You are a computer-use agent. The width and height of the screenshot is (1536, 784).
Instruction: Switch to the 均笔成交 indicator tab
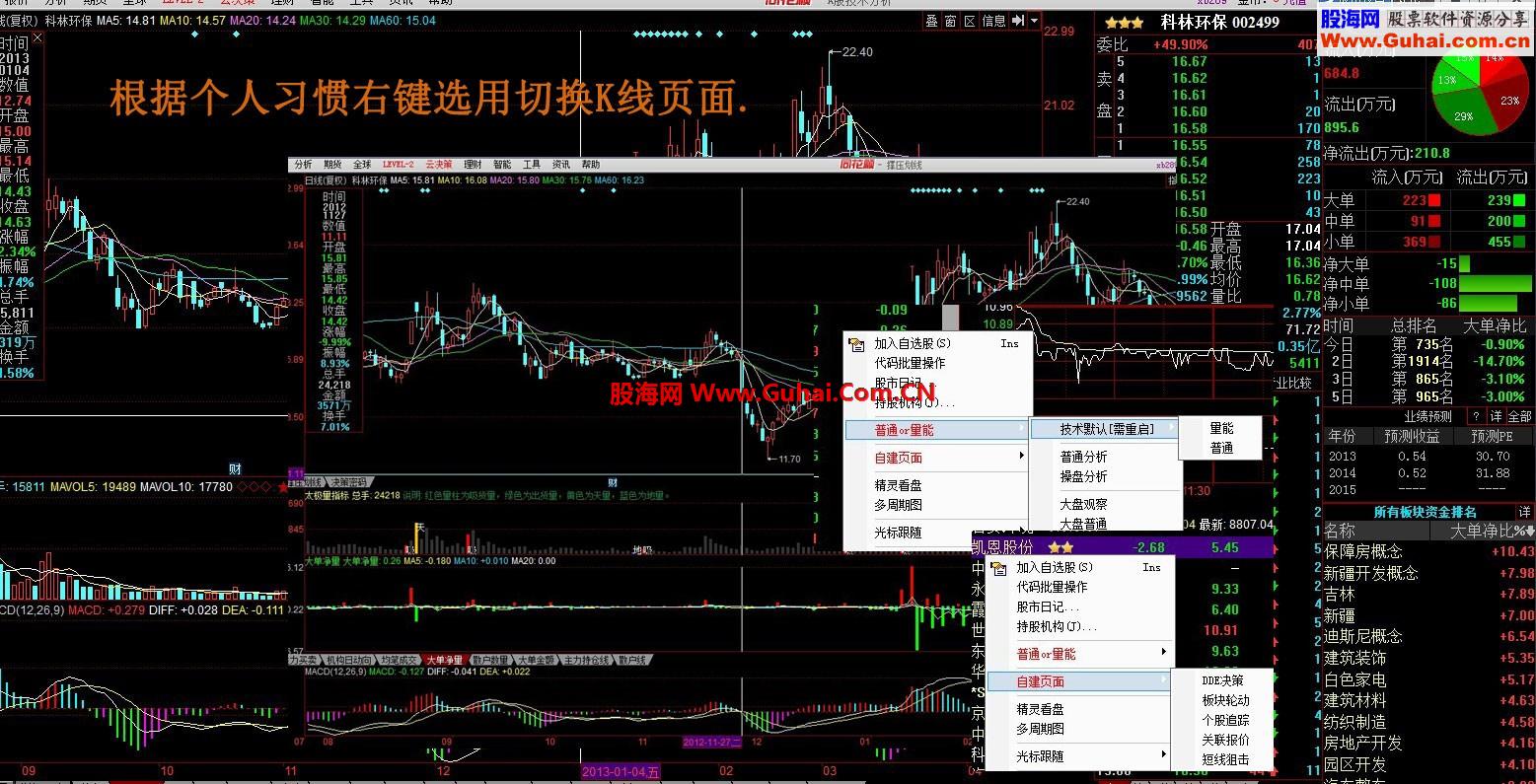click(399, 660)
